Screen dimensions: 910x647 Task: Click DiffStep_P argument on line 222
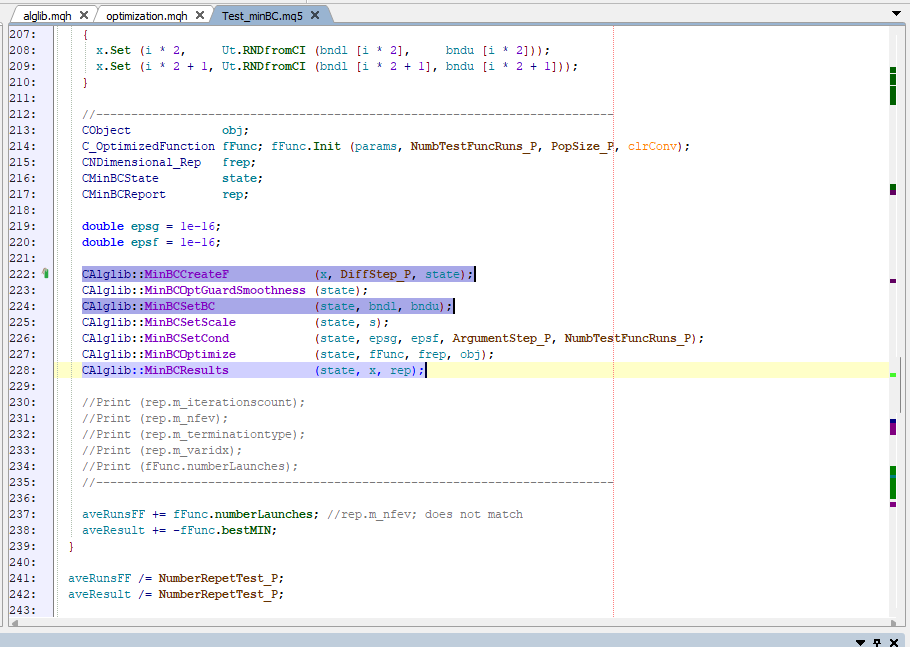tap(375, 274)
